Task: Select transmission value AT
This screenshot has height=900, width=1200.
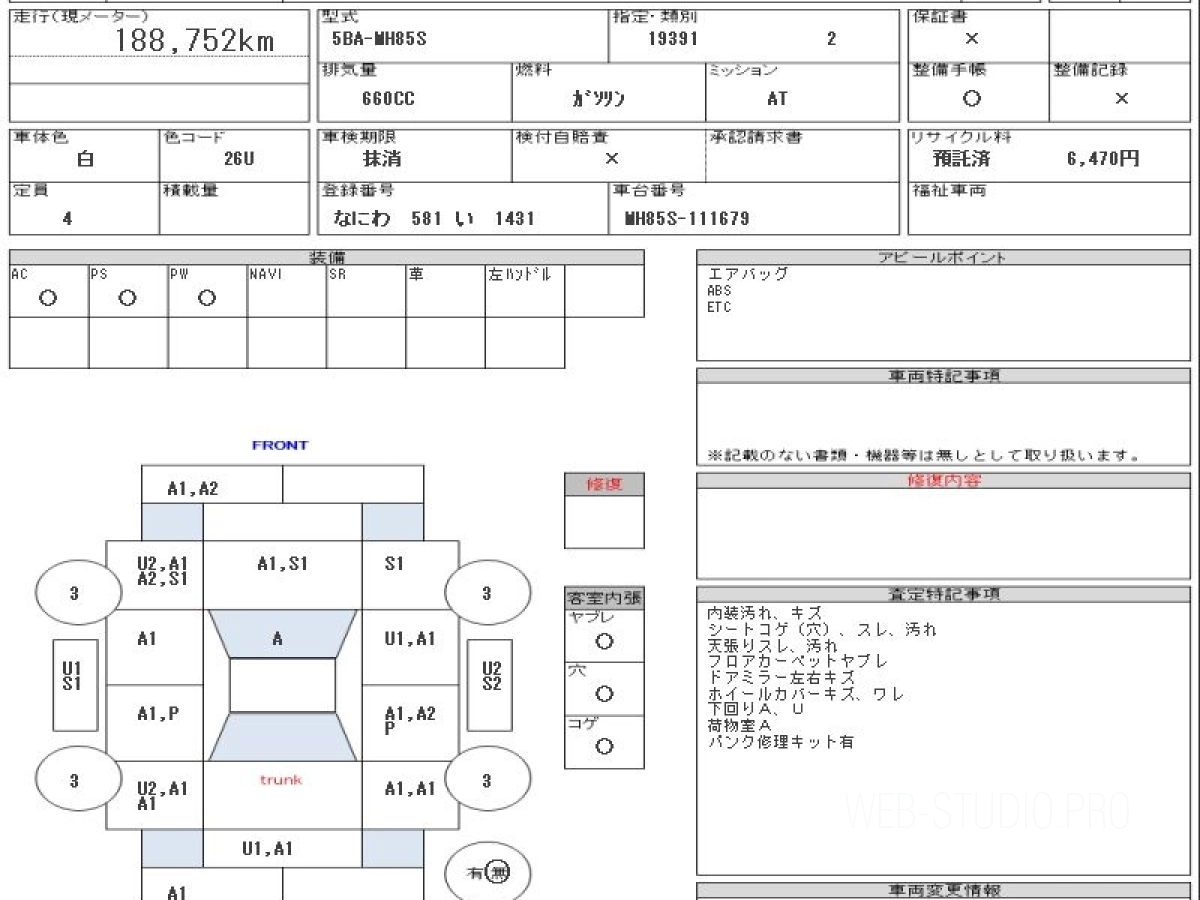Action: click(x=777, y=99)
